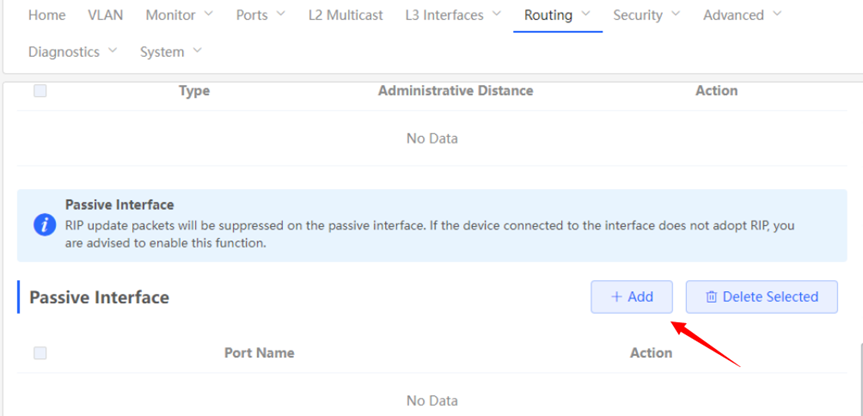863x416 pixels.
Task: Expand the System menu
Action: tap(196, 51)
